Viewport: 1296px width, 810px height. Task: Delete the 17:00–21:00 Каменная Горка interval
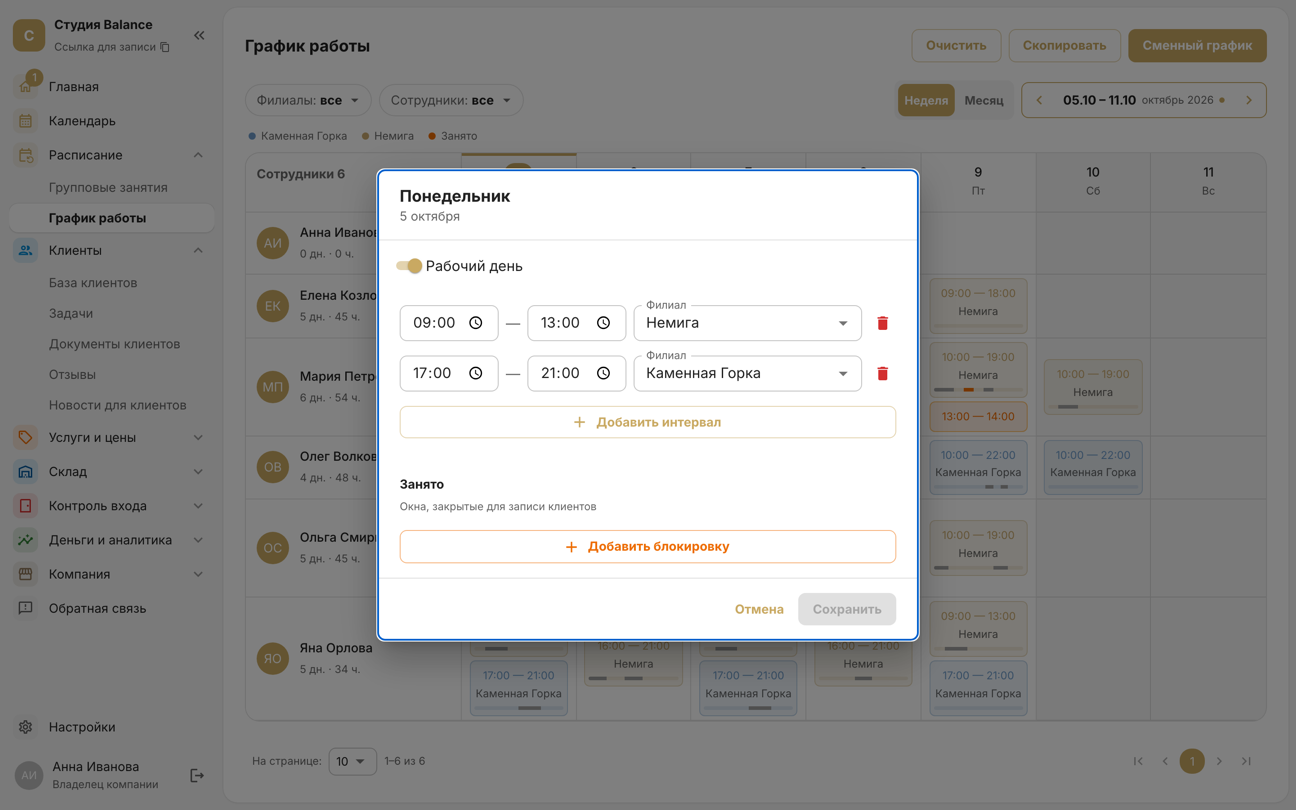pyautogui.click(x=882, y=374)
